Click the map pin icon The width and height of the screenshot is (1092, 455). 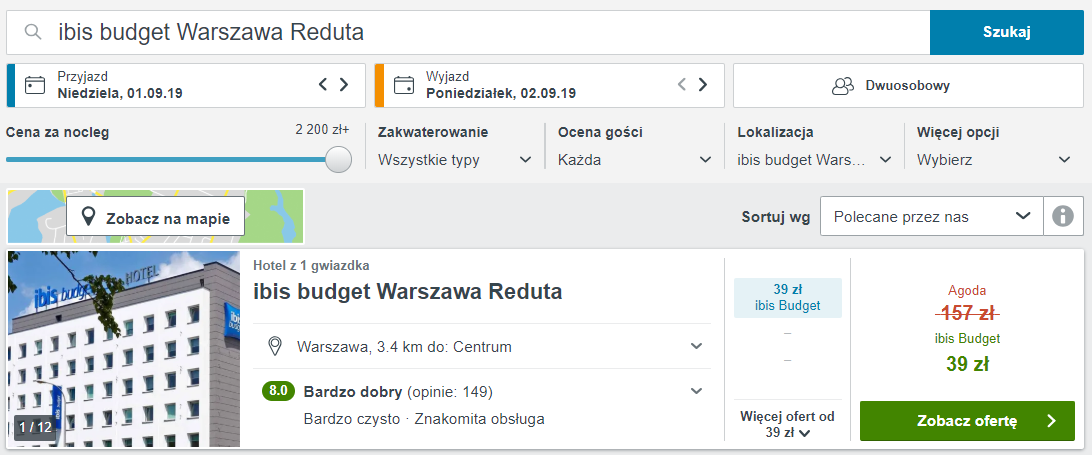(x=88, y=217)
